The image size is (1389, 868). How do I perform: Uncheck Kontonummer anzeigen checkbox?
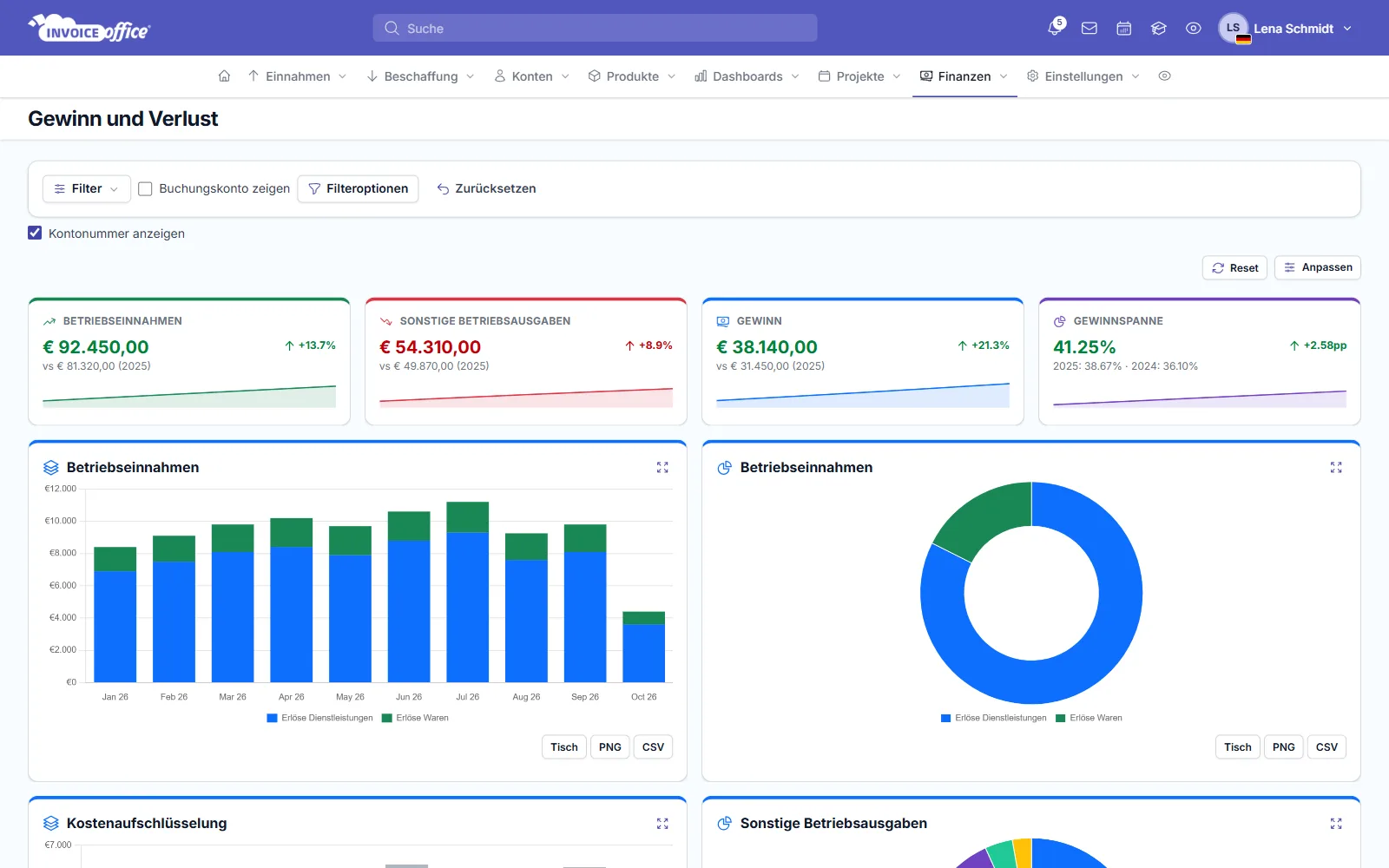click(x=35, y=233)
